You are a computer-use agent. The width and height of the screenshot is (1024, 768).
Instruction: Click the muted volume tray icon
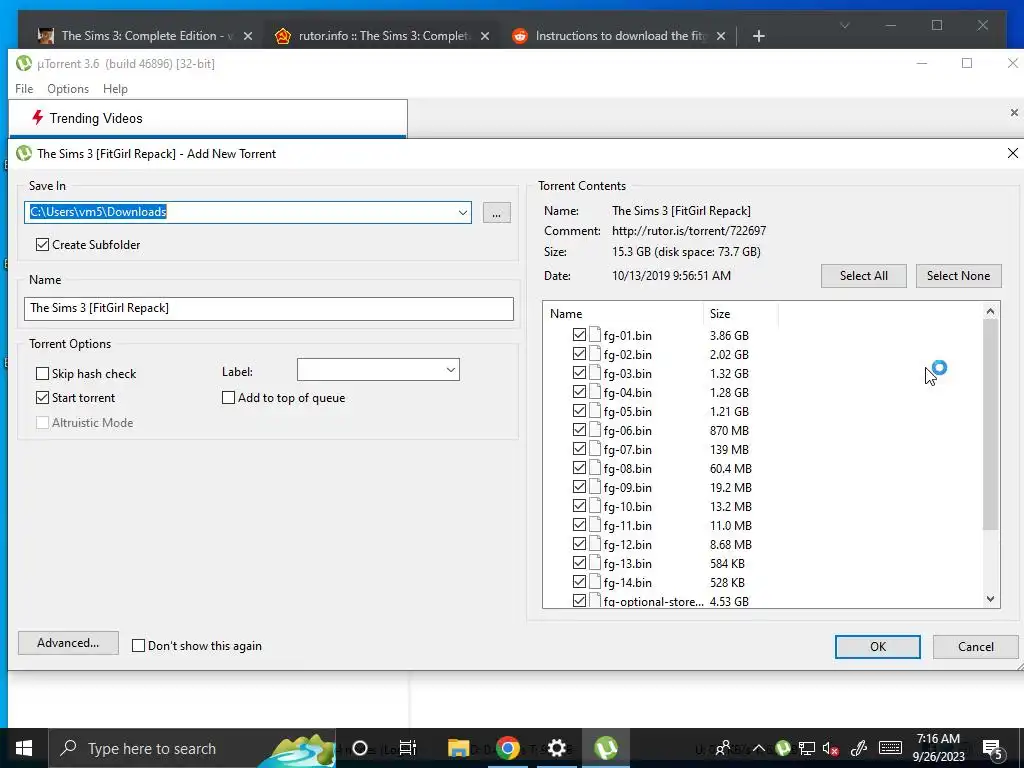pyautogui.click(x=830, y=748)
